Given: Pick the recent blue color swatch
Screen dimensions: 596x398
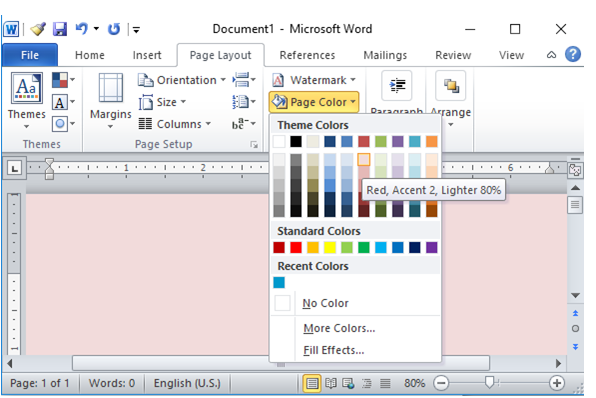Looking at the screenshot, I should (x=279, y=282).
